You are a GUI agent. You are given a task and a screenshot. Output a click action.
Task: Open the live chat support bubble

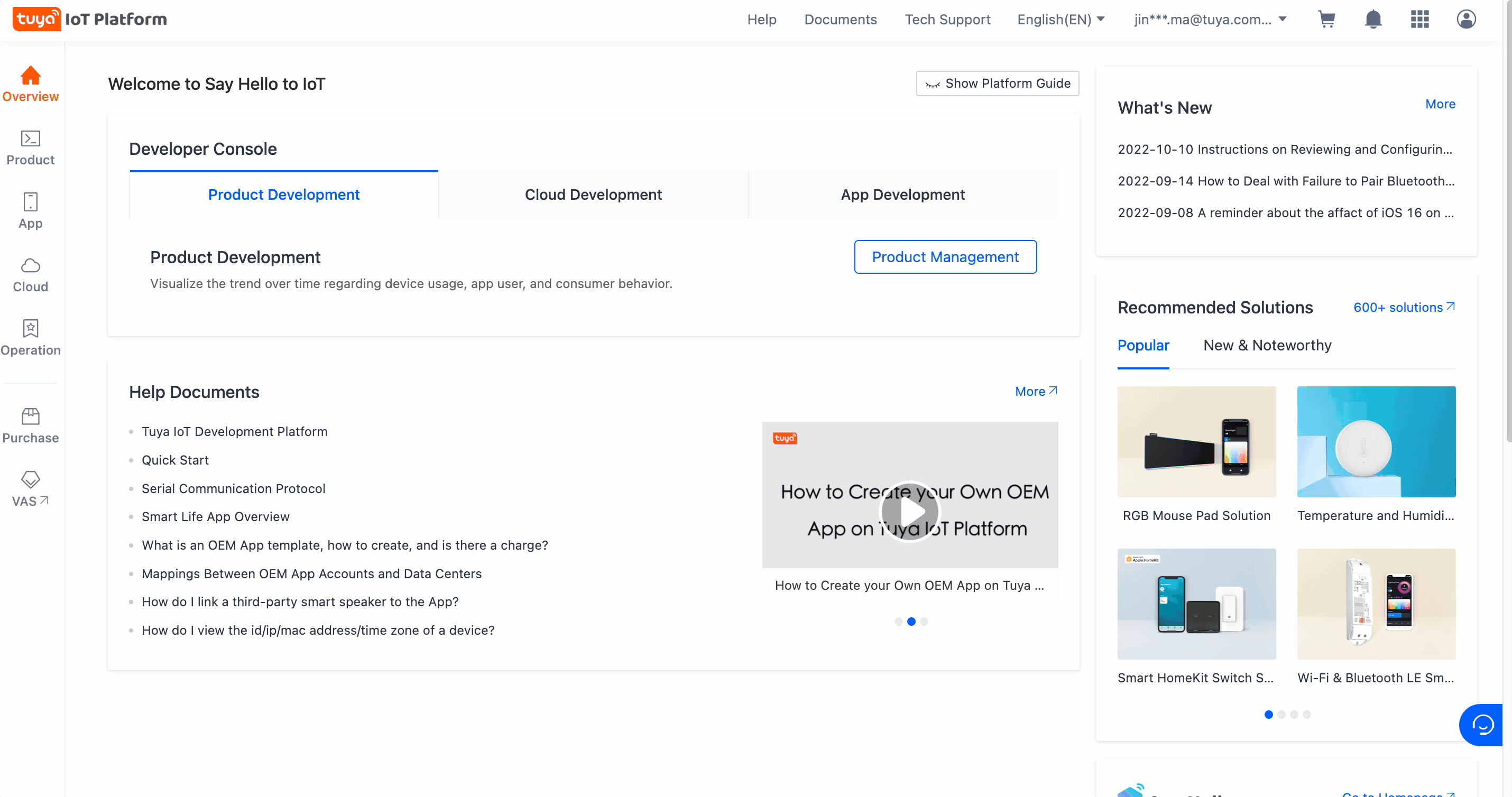tap(1481, 725)
